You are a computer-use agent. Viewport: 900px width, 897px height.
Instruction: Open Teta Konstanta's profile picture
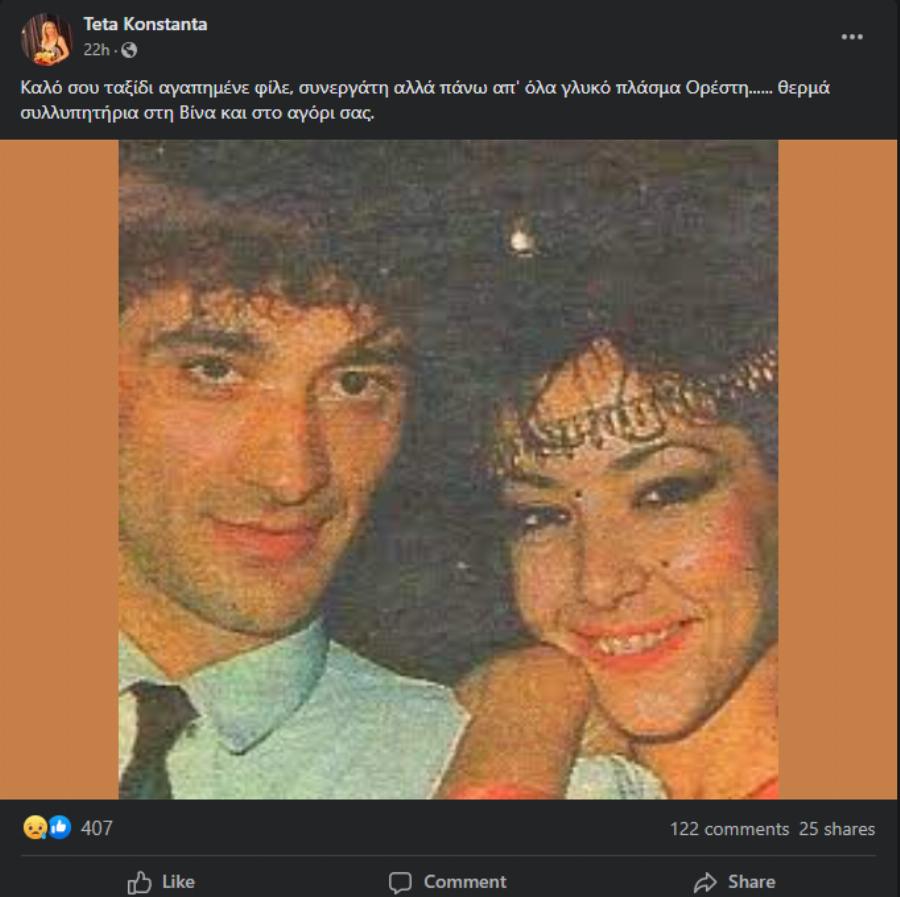(46, 39)
